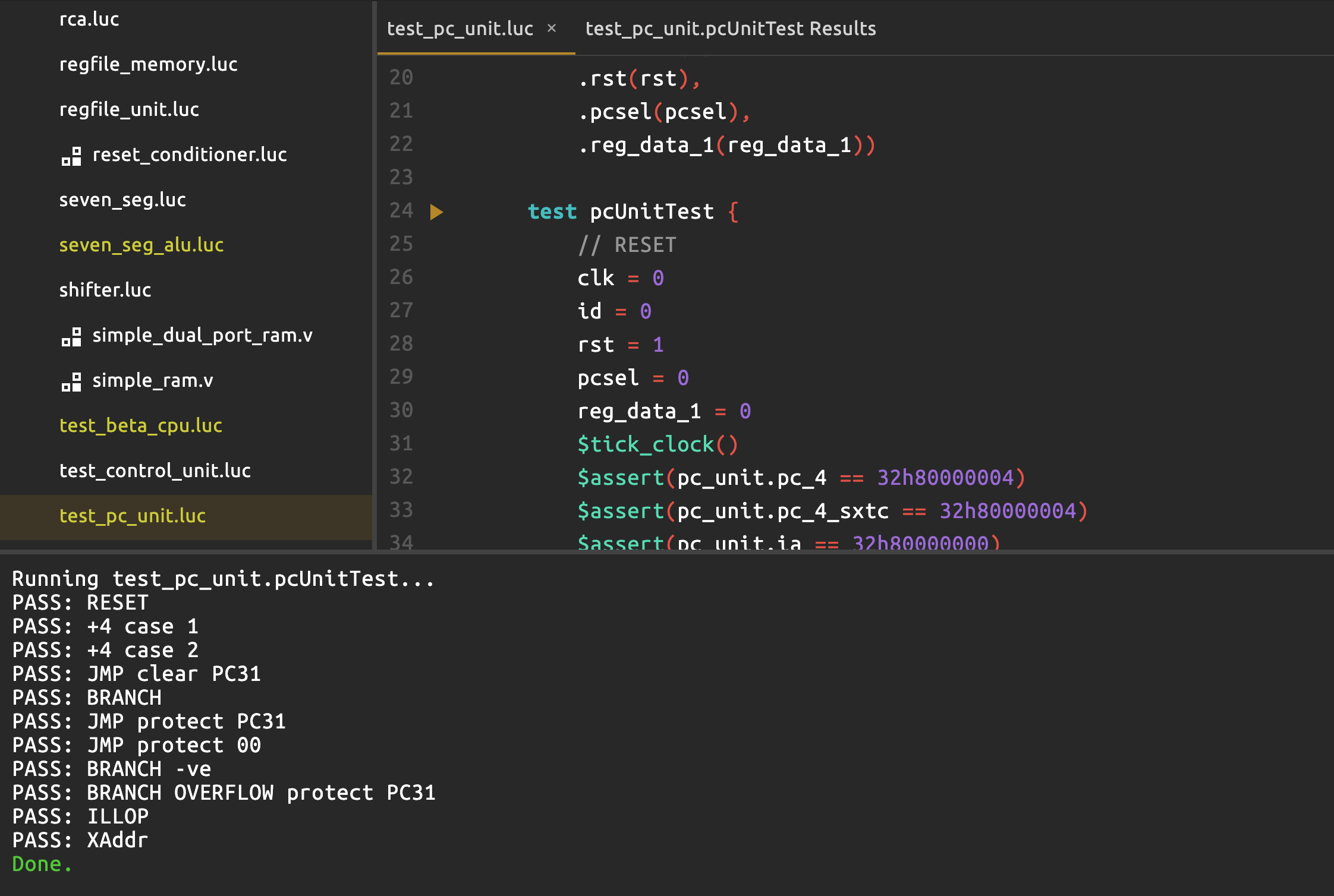Click the simple_ram.v component icon
Viewport: 1334px width, 896px height.
coord(71,382)
